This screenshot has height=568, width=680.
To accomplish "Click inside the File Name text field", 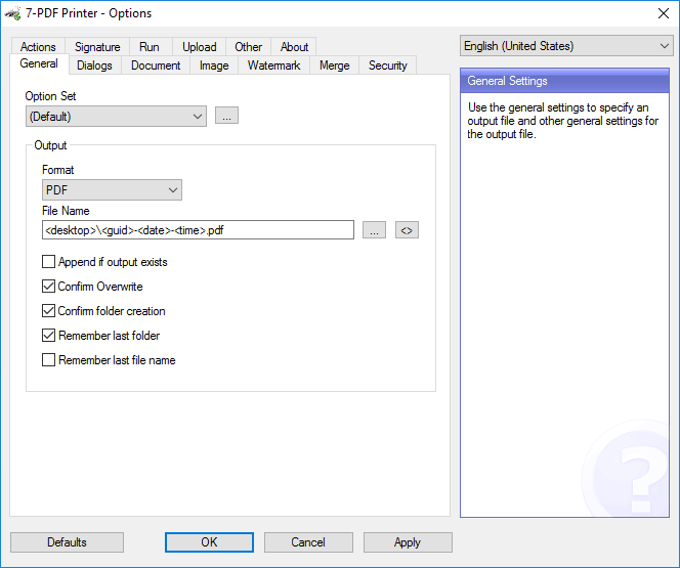I will click(198, 230).
